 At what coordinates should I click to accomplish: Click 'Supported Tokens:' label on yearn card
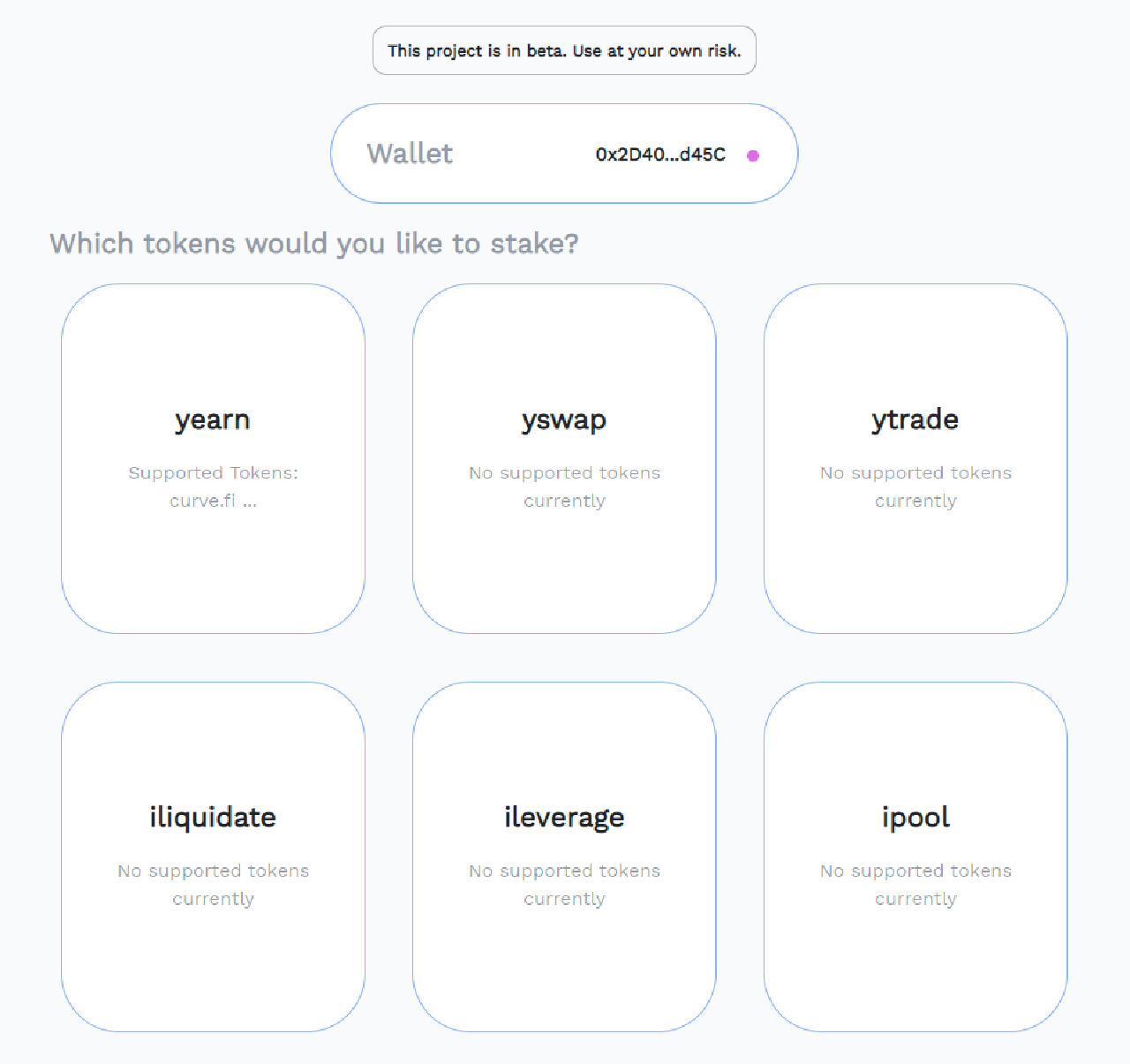click(212, 472)
